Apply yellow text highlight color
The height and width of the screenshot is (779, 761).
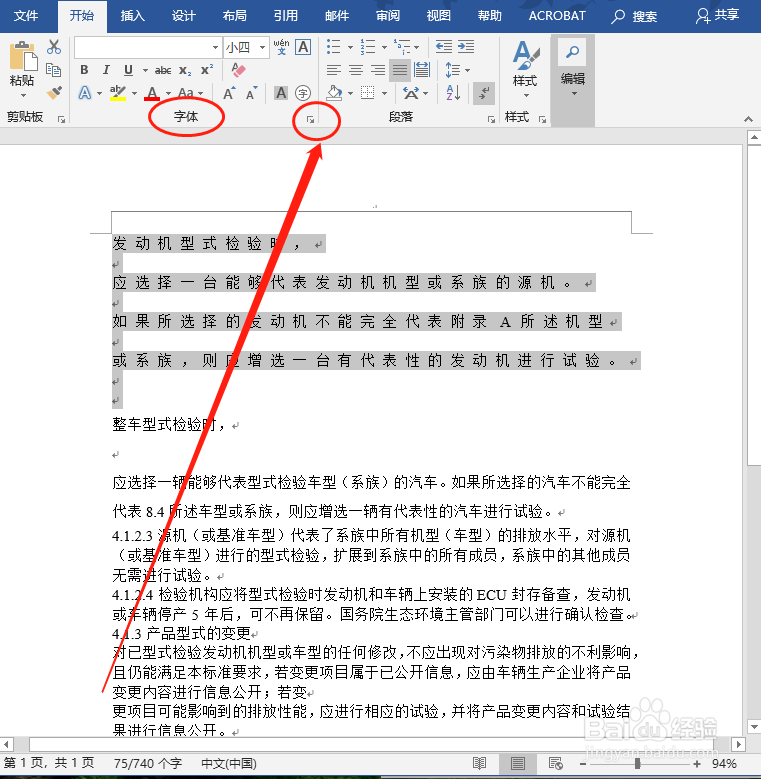[118, 93]
